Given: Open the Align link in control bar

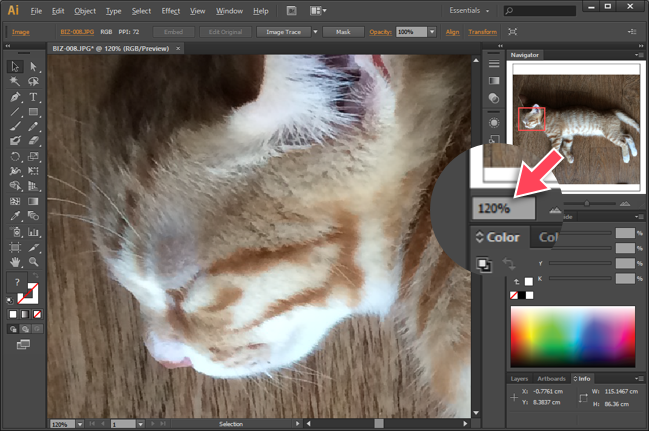Looking at the screenshot, I should coord(452,32).
